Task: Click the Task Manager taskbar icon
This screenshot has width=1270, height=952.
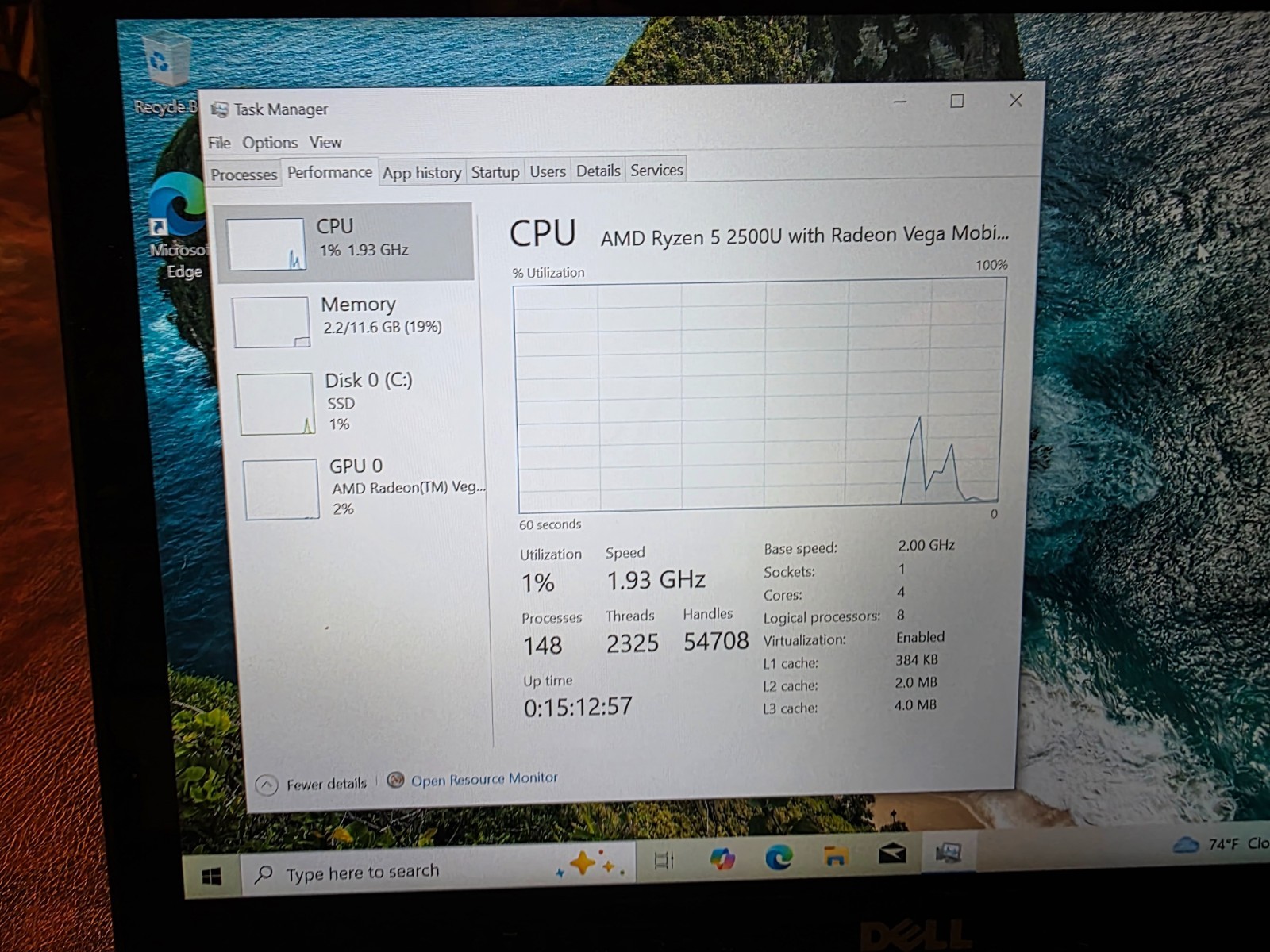Action: (949, 853)
